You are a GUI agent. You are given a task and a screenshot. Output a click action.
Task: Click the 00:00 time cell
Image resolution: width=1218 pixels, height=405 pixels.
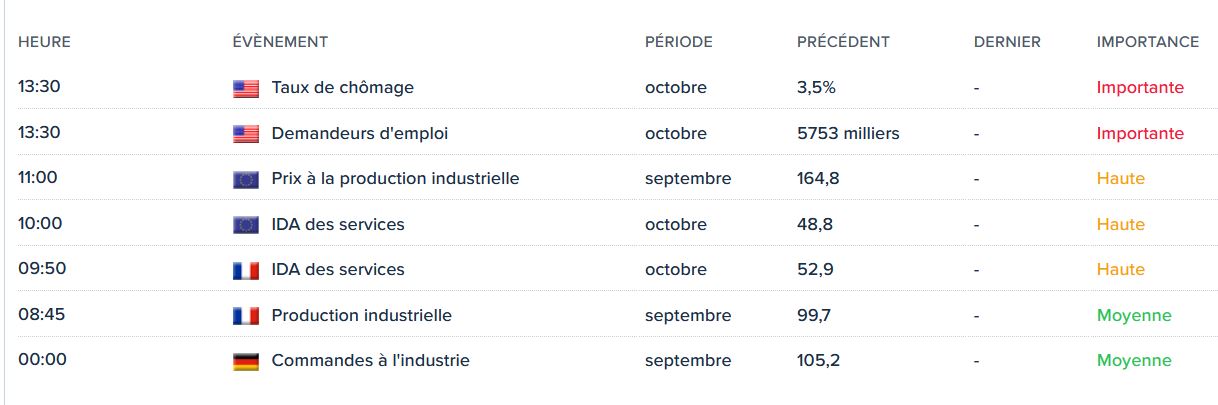(42, 360)
